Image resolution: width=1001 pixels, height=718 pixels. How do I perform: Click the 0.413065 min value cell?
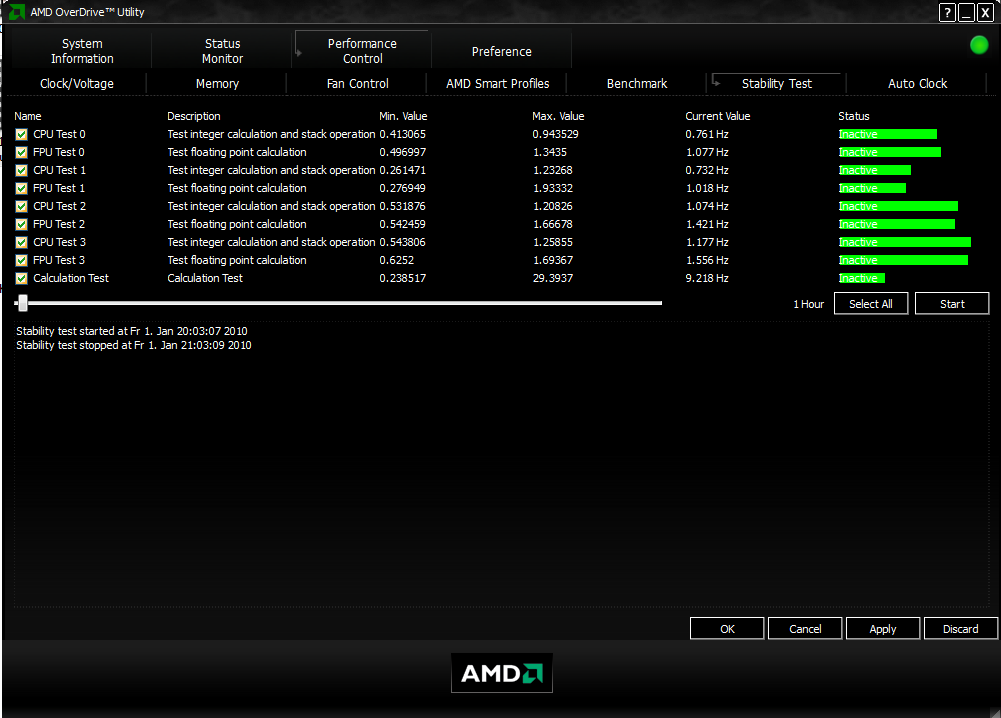tap(402, 134)
